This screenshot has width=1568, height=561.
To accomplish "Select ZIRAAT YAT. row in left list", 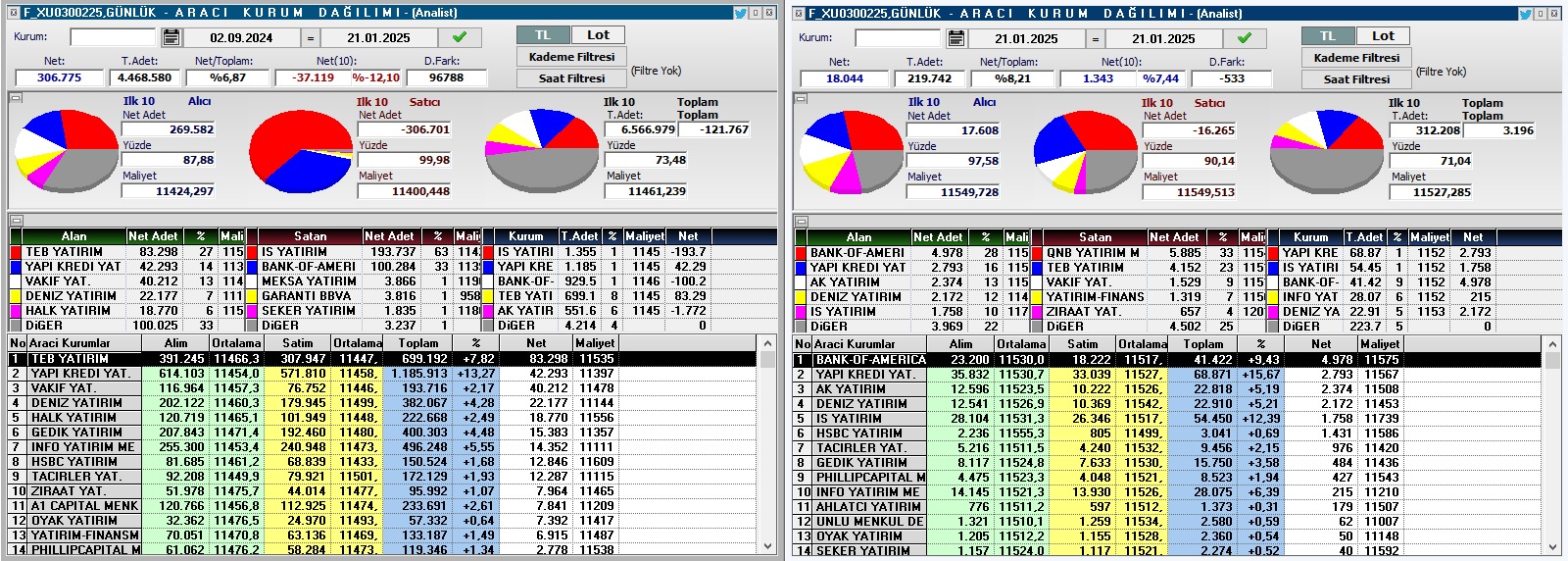I will point(382,491).
